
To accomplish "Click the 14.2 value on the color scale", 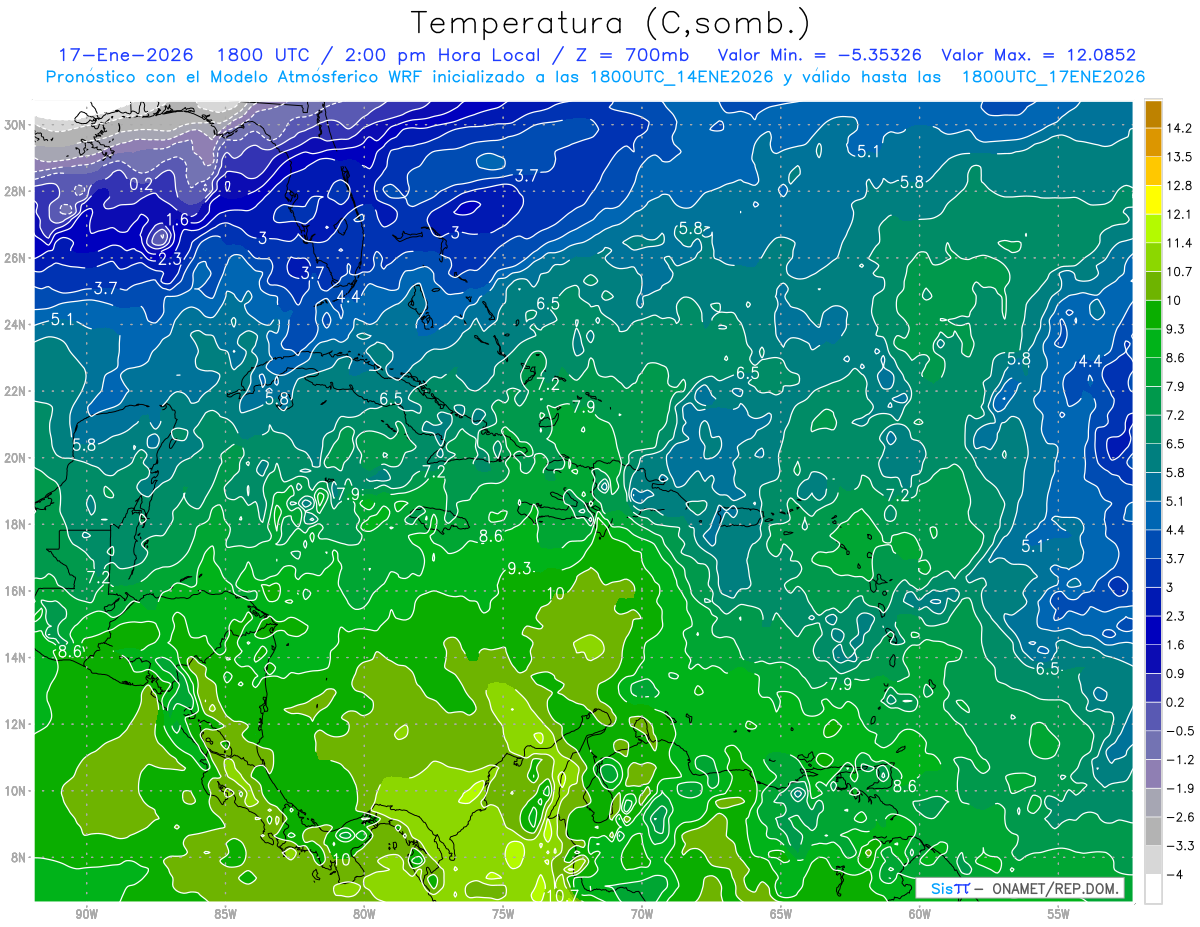I will (1179, 128).
